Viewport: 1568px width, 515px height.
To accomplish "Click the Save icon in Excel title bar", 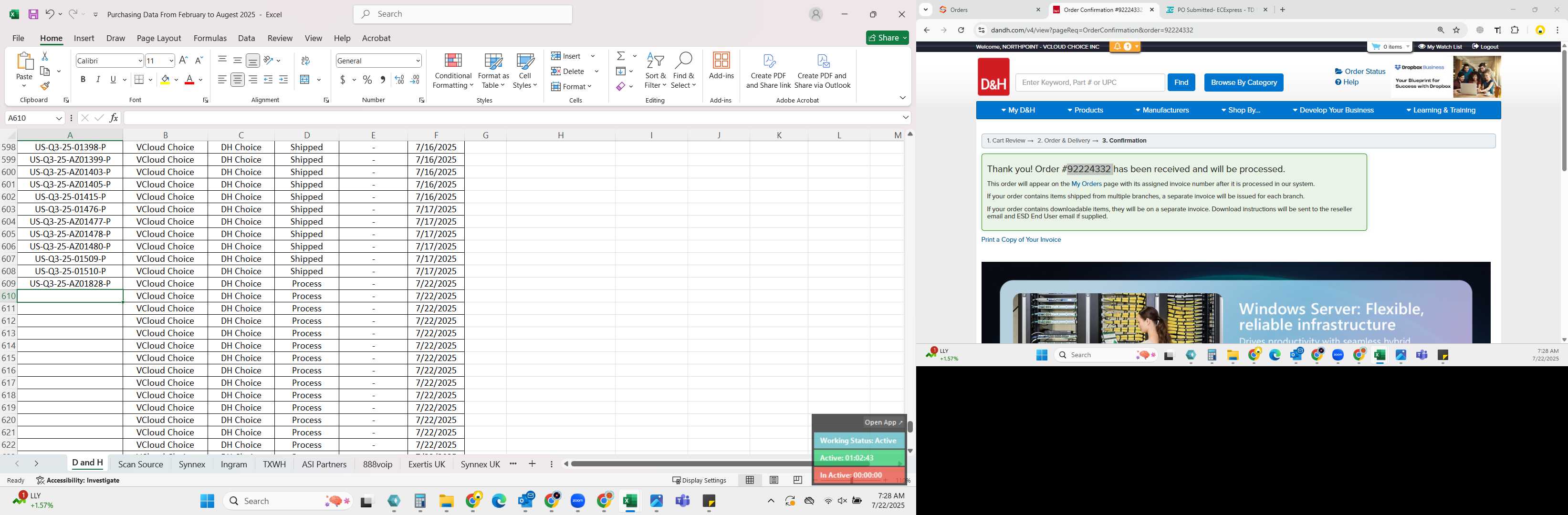I will pos(33,14).
